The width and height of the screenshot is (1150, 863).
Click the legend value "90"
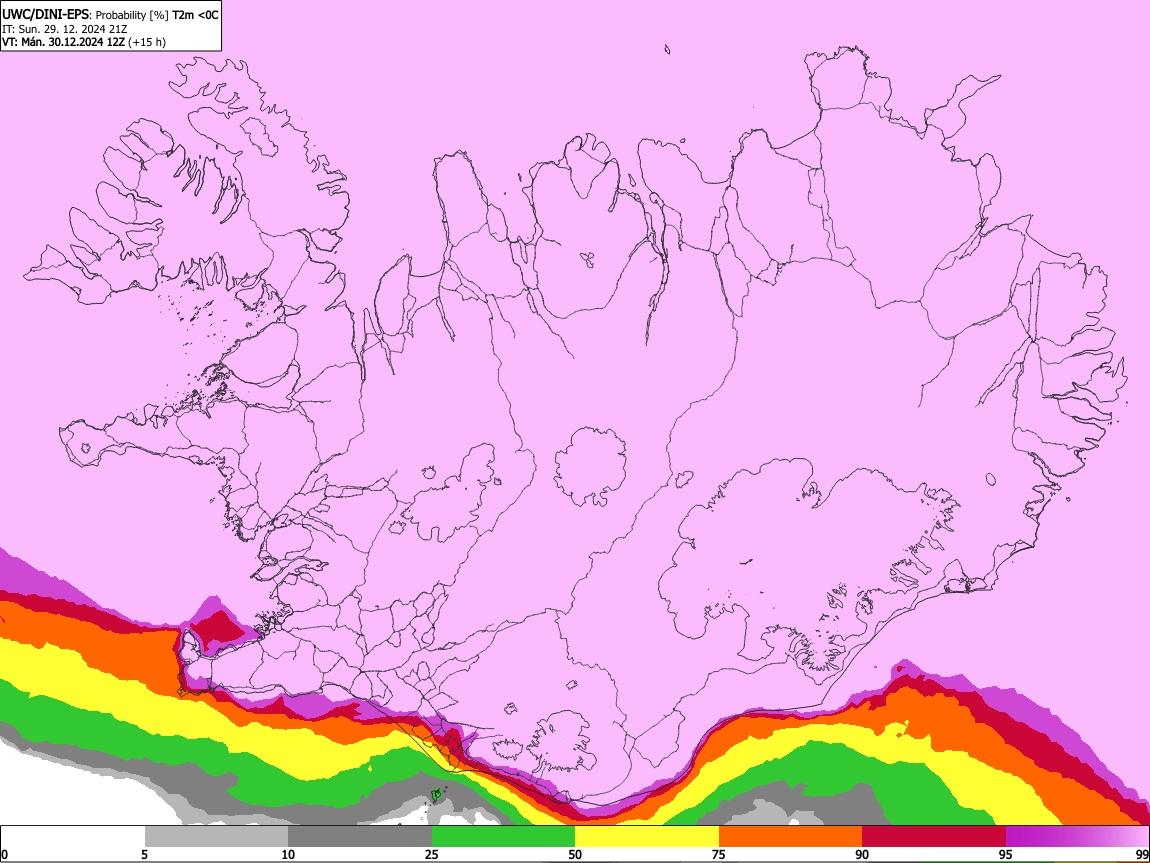862,855
